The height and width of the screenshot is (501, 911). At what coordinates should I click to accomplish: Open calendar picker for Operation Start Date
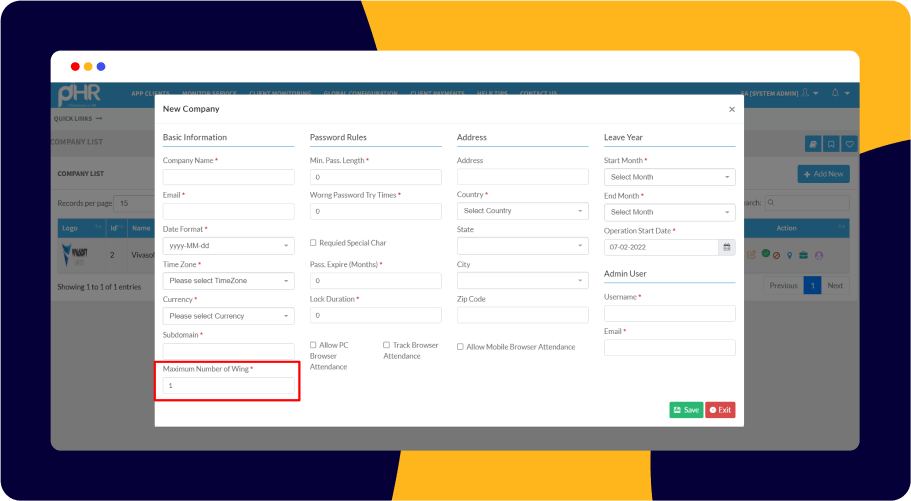point(727,247)
